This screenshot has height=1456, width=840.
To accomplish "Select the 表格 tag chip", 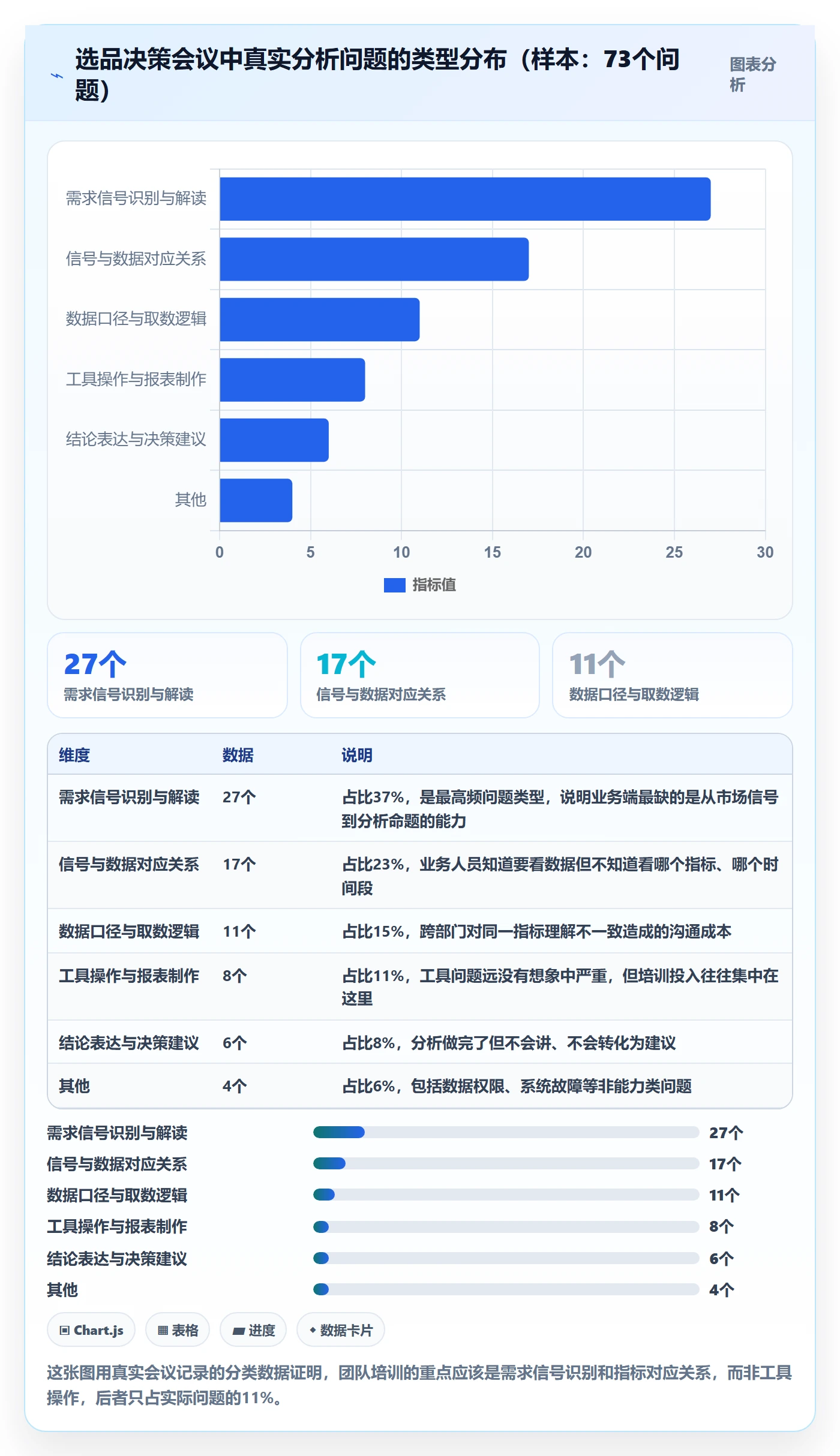I will point(178,1329).
